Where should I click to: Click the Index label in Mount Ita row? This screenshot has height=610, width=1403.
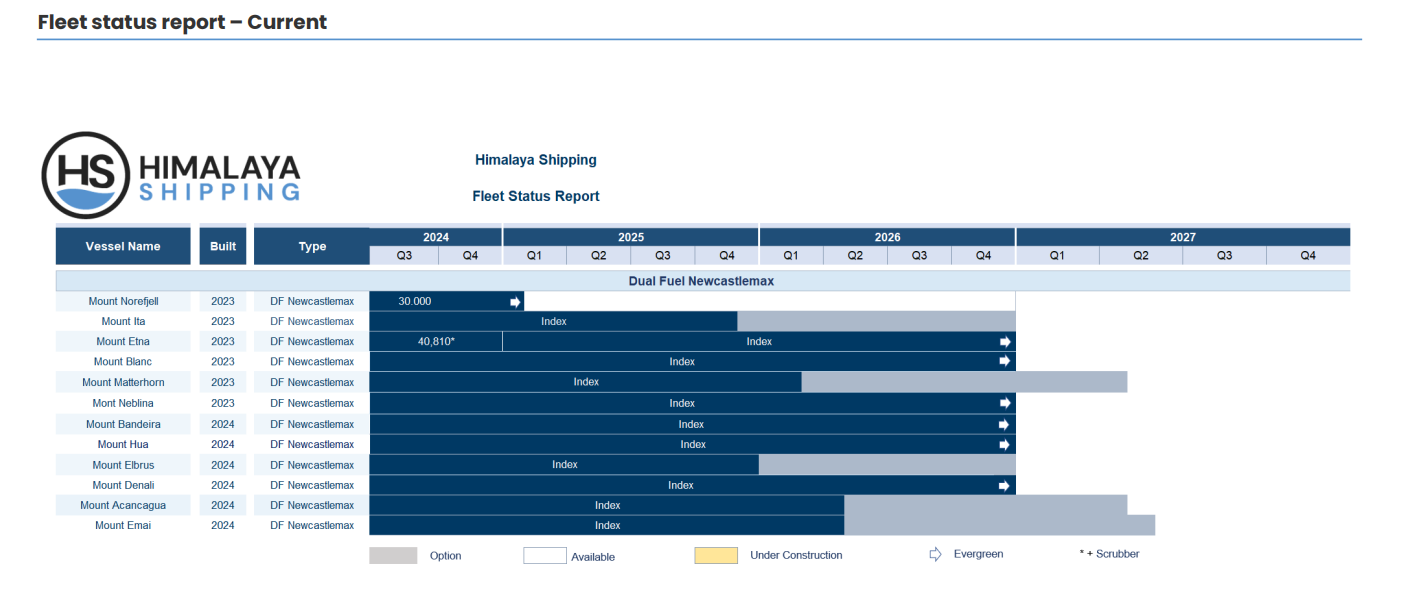554,321
